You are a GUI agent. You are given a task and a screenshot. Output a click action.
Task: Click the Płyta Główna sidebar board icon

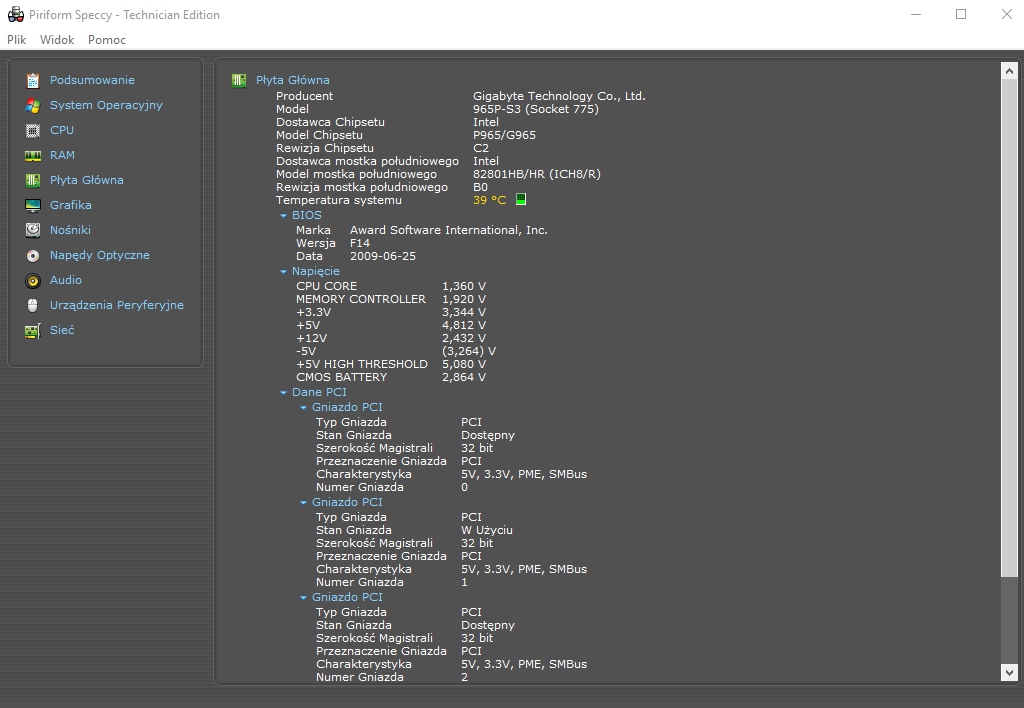point(33,180)
